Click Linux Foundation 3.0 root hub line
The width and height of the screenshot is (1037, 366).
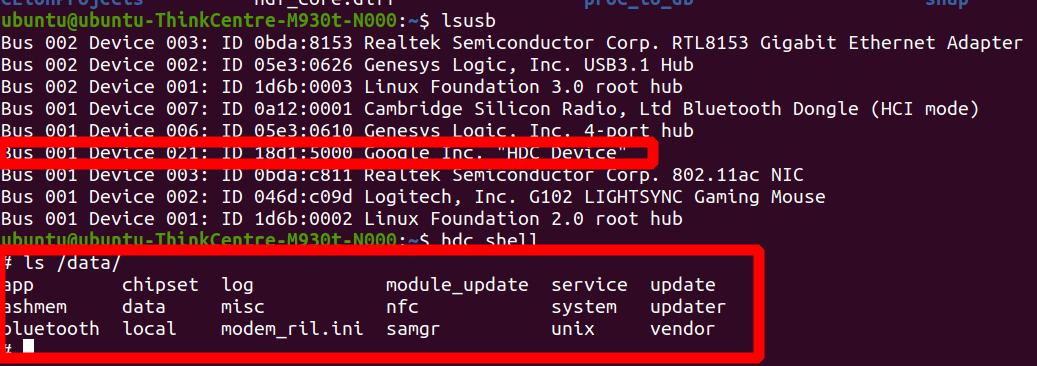point(342,87)
